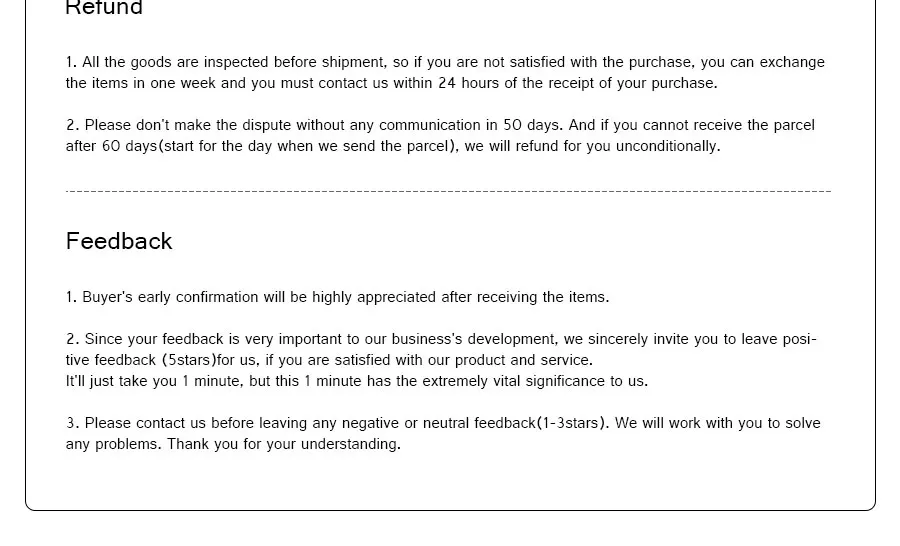
Task: Click the phrase 'exchange the items in one week'
Action: 445,72
